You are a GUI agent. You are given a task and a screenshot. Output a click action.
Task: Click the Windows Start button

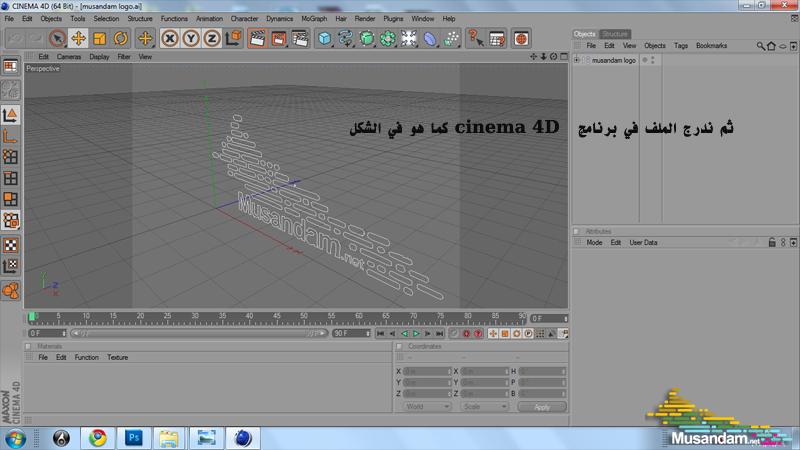point(15,438)
